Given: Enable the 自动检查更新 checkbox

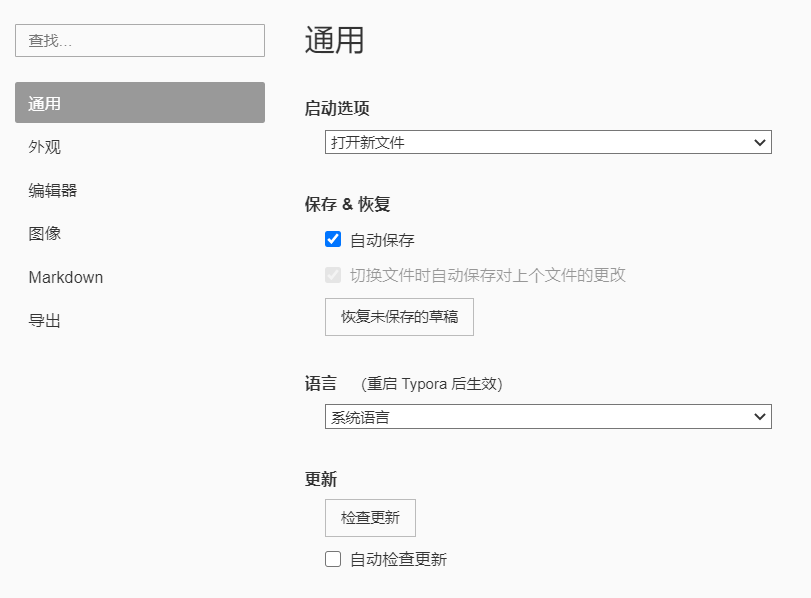Looking at the screenshot, I should tap(332, 559).
